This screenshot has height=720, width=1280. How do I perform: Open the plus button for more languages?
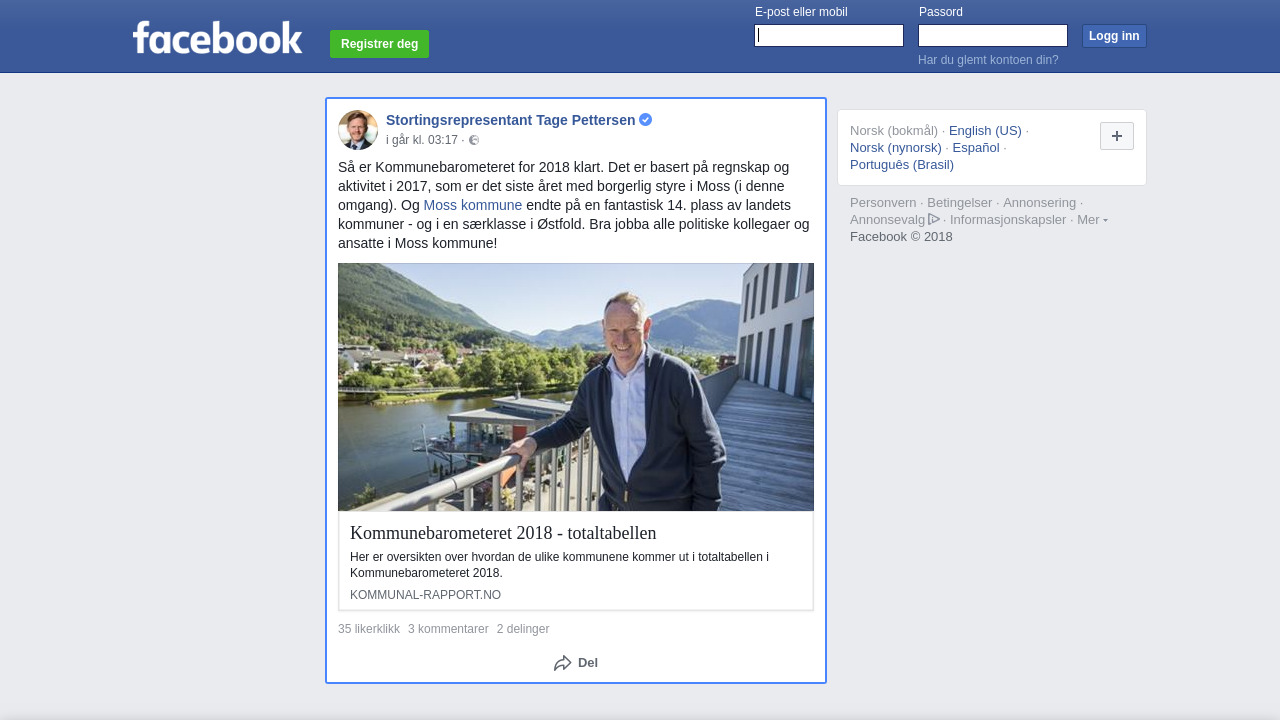pyautogui.click(x=1117, y=136)
